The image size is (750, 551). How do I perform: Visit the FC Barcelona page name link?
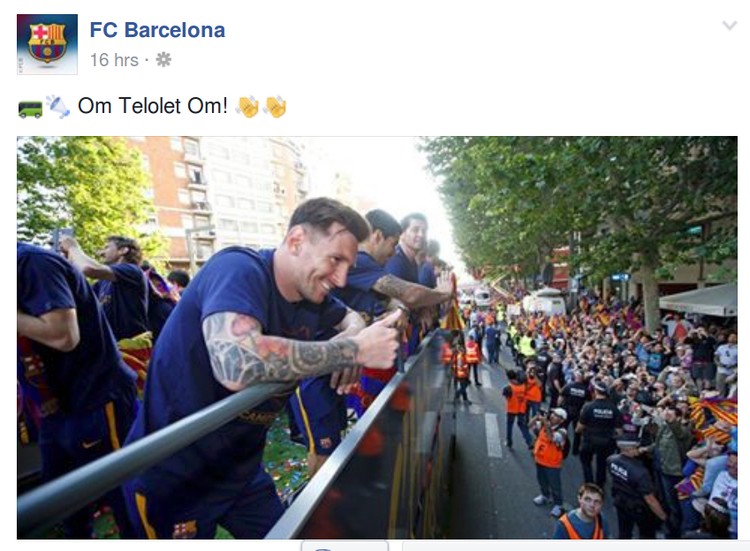tap(157, 30)
